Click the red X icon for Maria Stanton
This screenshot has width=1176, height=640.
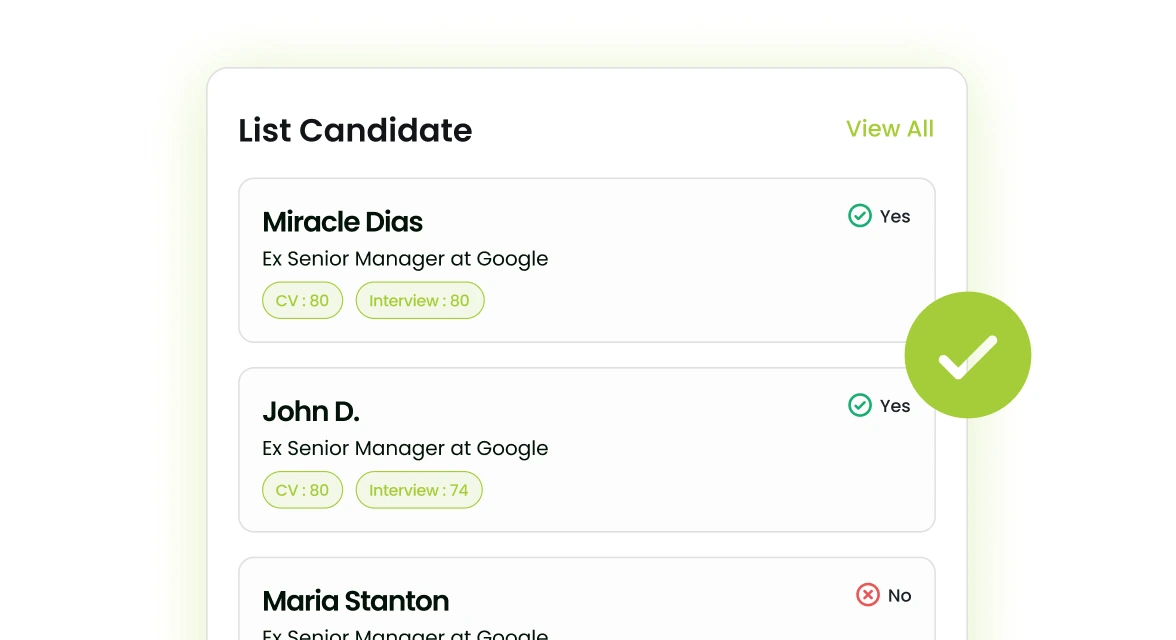(867, 595)
